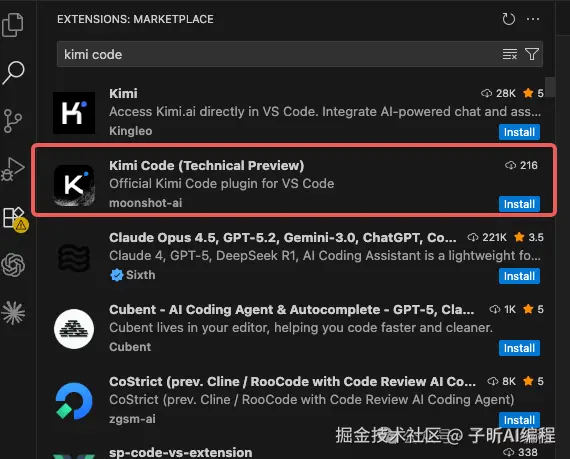Click the Kimi Code extension logo
Image resolution: width=570 pixels, height=459 pixels.
(x=74, y=185)
